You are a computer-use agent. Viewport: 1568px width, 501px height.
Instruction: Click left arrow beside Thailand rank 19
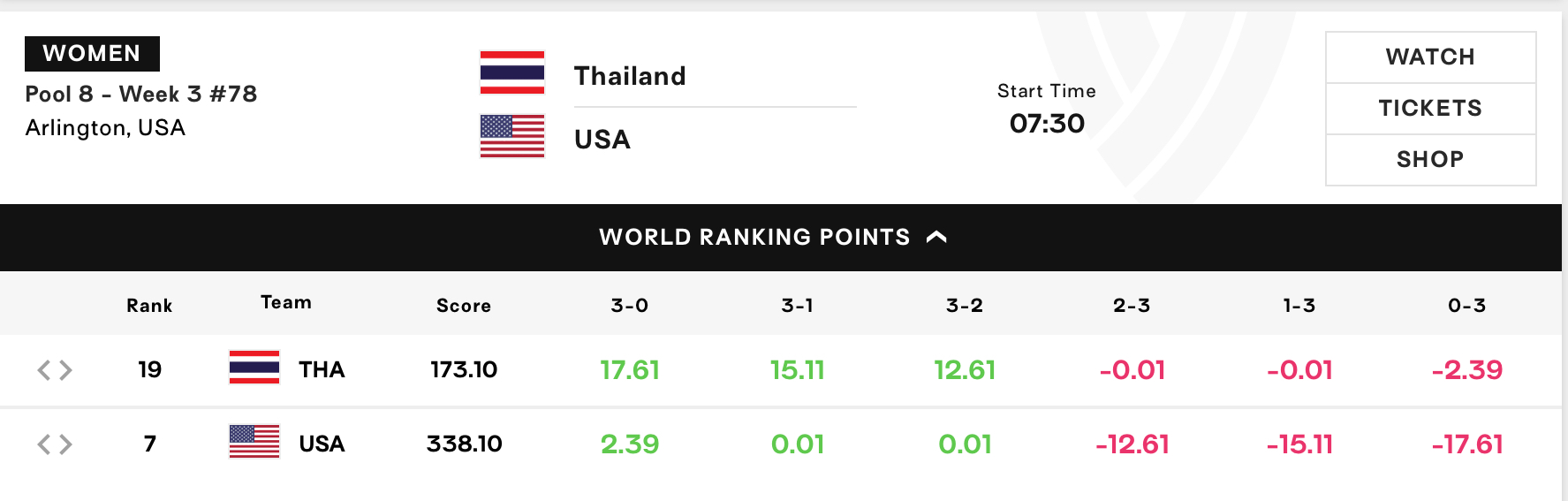(44, 370)
